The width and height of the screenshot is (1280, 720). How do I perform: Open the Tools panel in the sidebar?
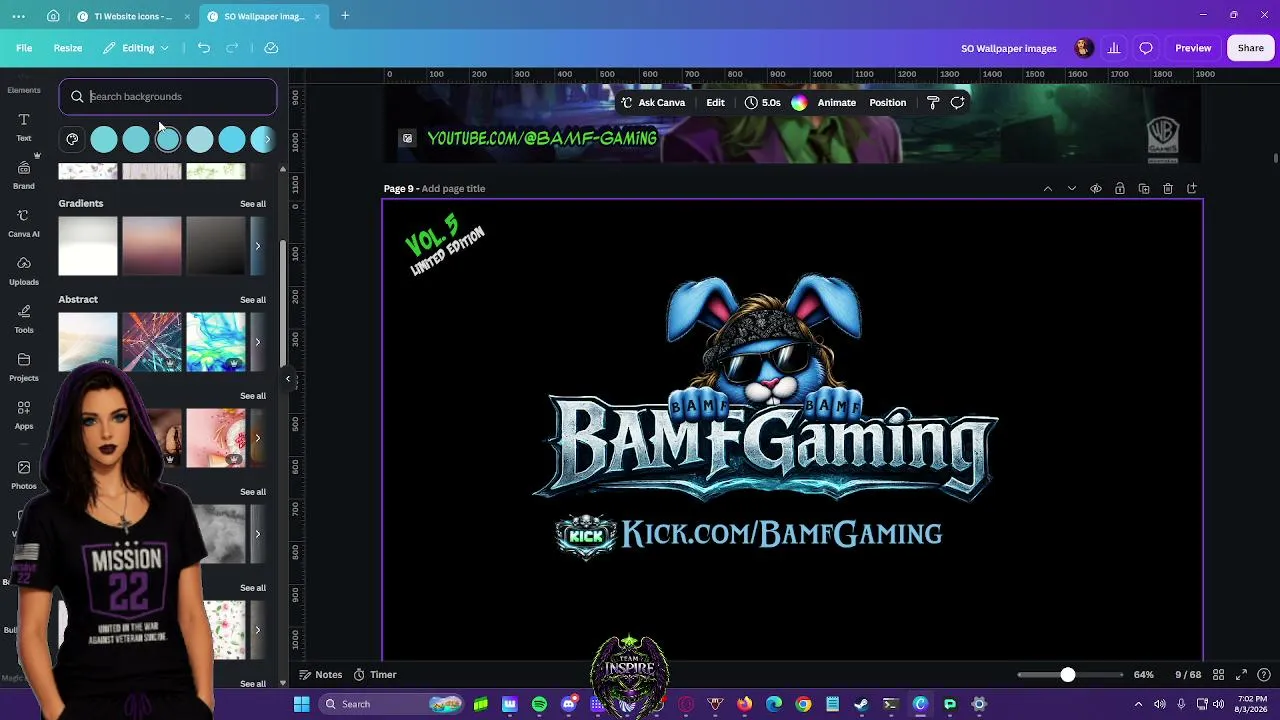pyautogui.click(x=24, y=319)
